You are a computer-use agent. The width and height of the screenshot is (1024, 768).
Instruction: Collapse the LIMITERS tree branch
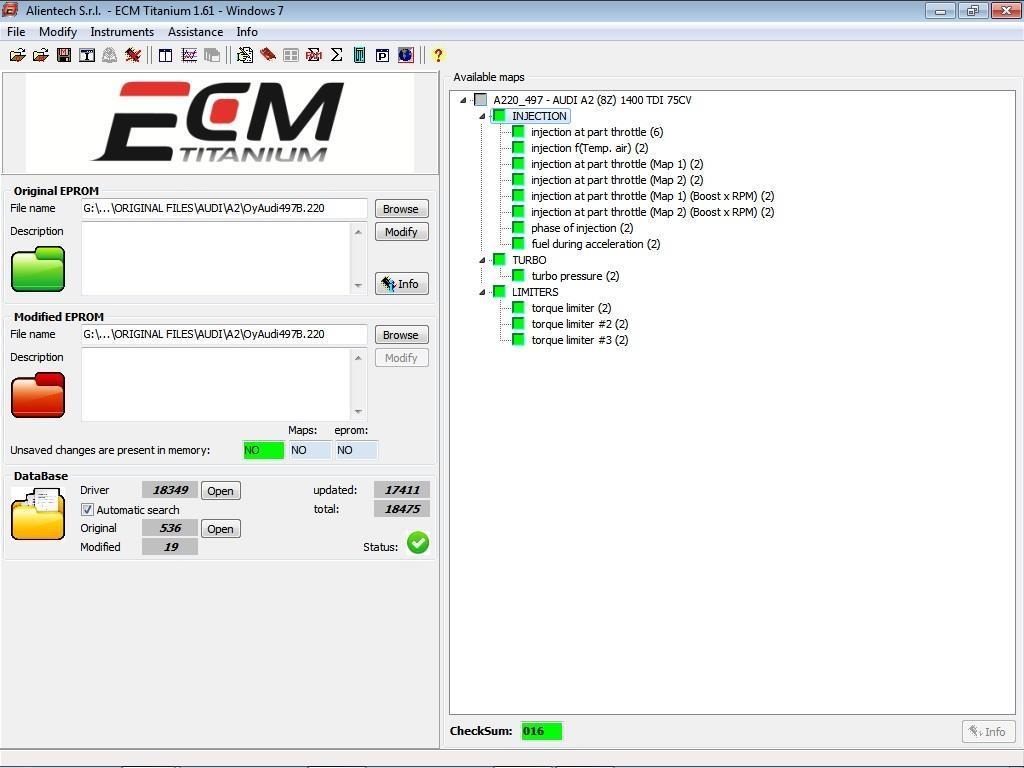coord(482,292)
